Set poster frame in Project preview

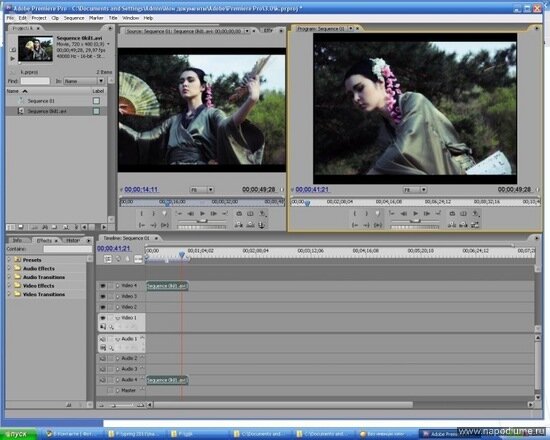(x=13, y=50)
